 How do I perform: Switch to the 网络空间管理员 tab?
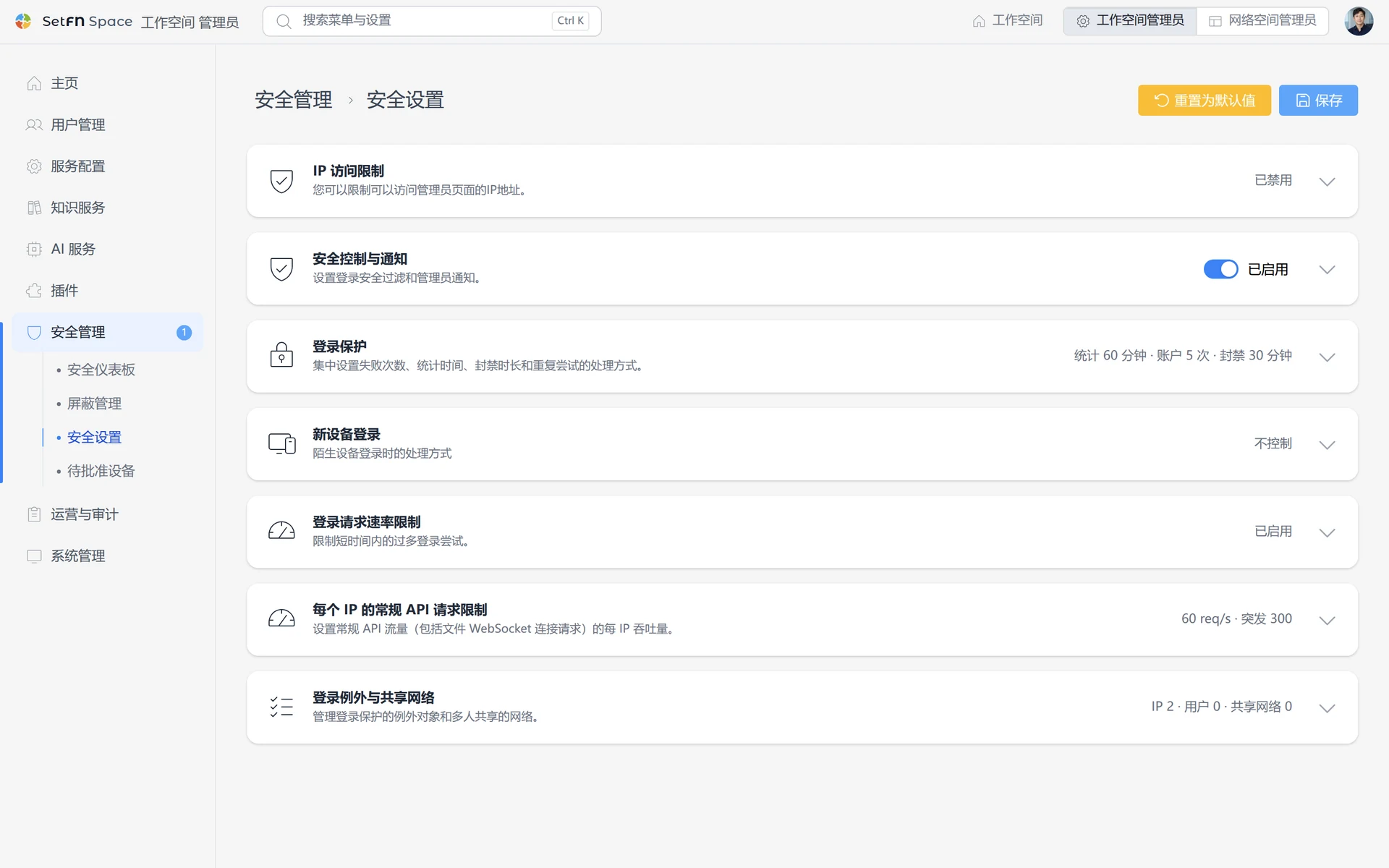click(x=1262, y=21)
